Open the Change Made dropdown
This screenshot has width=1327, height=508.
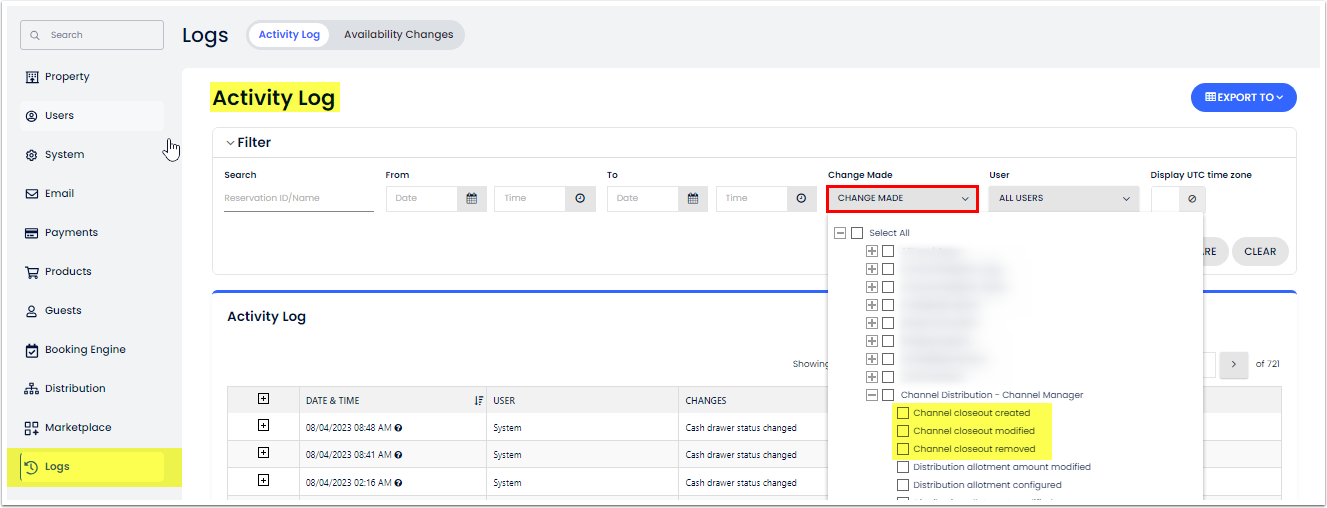pos(902,199)
